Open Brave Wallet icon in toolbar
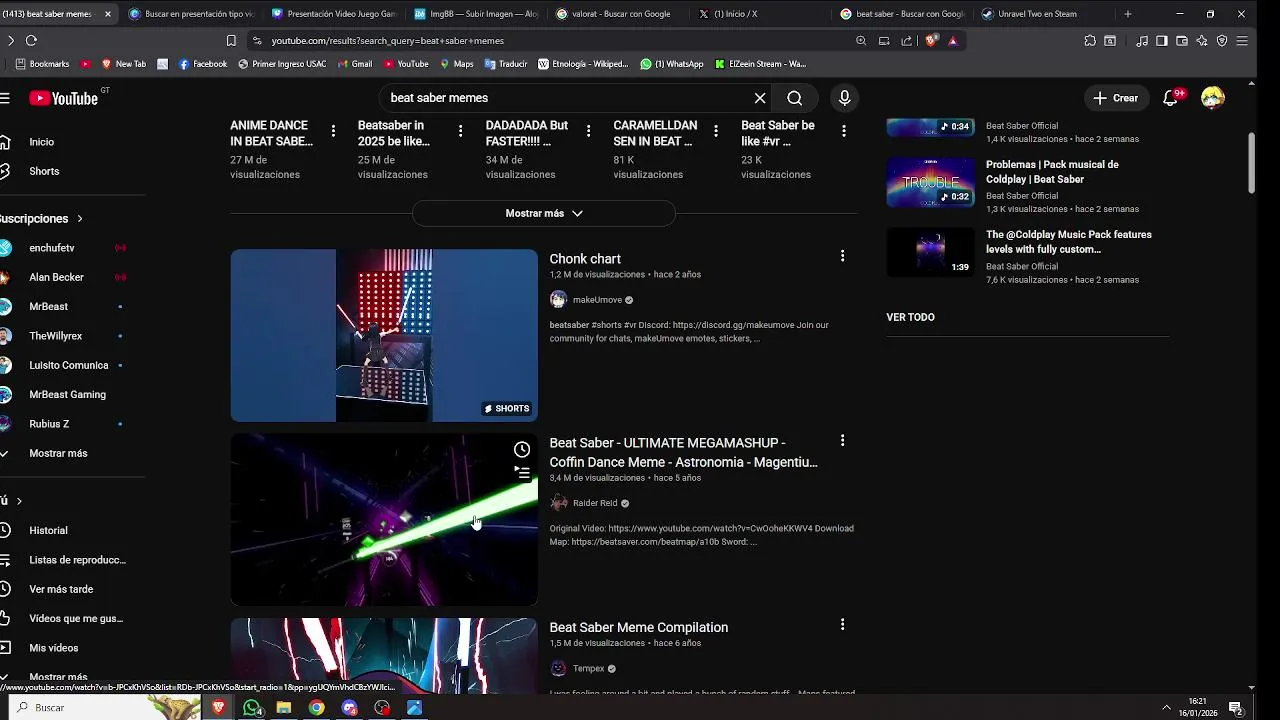The image size is (1280, 720). (1182, 41)
